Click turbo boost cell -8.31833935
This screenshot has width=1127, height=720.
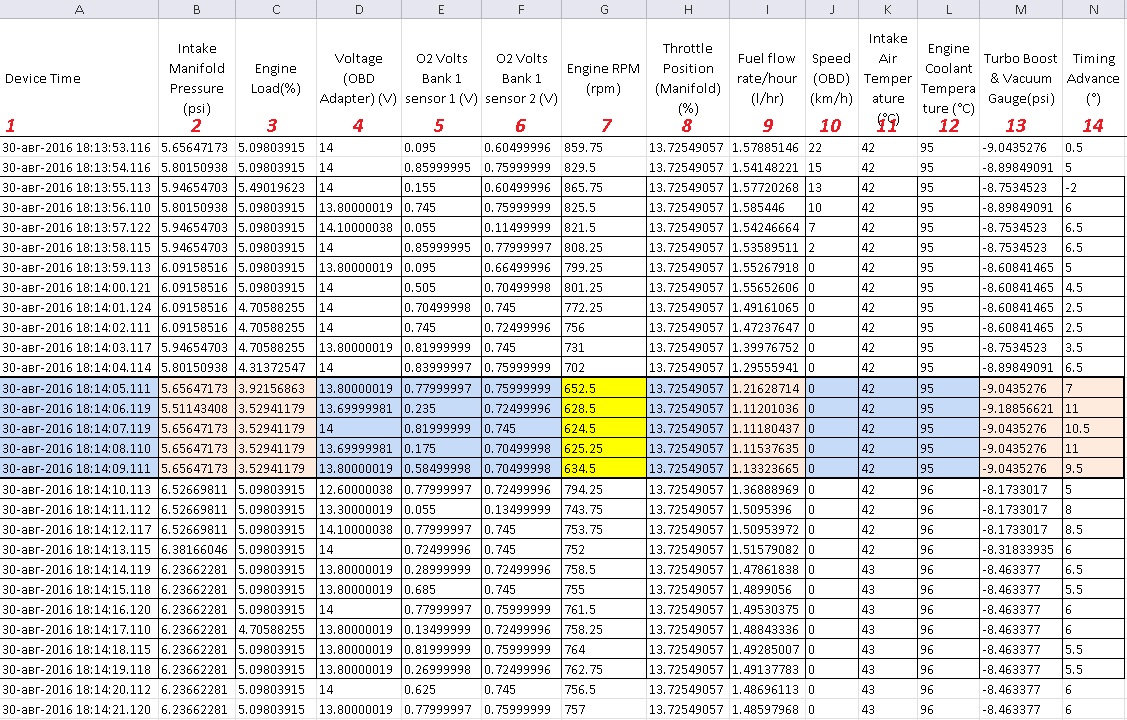1021,549
